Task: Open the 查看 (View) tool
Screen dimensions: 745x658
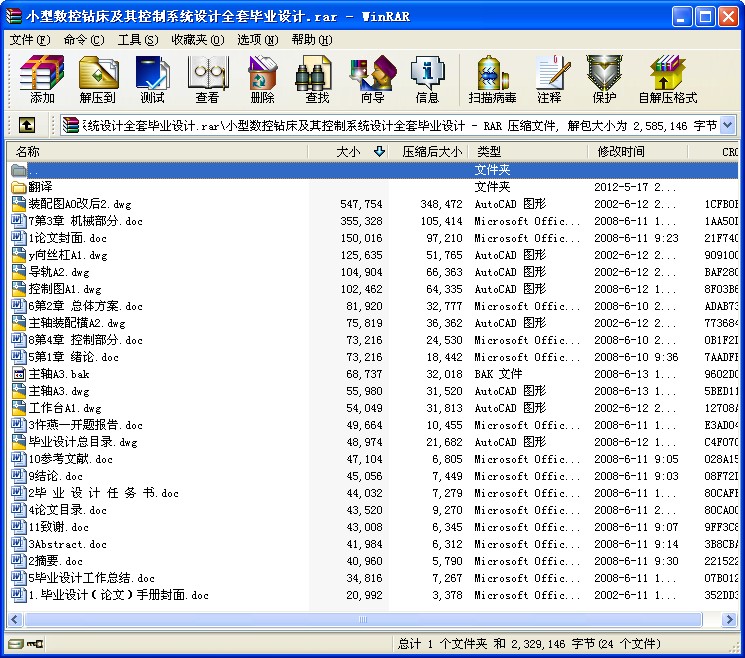Action: pyautogui.click(x=207, y=79)
